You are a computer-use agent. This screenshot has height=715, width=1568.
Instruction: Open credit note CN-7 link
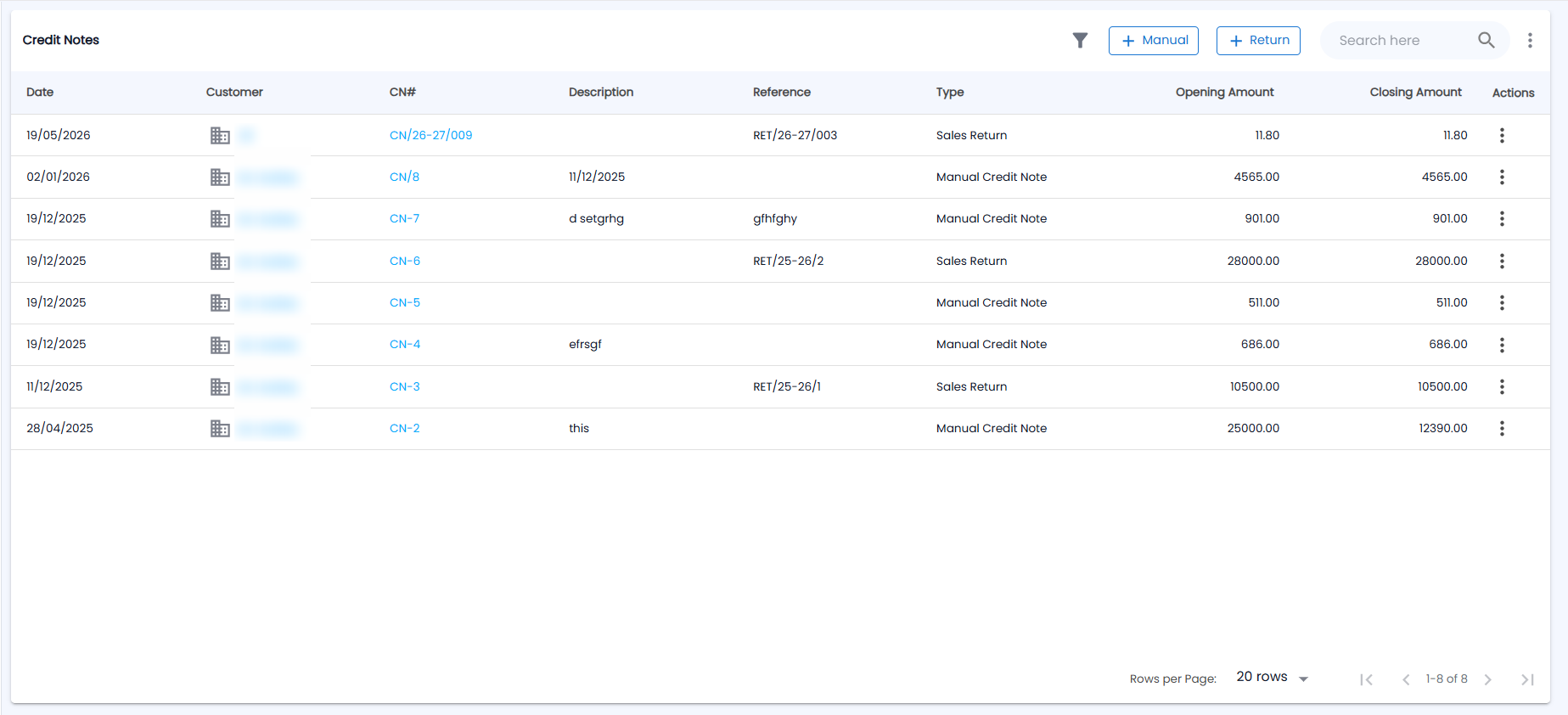[404, 218]
